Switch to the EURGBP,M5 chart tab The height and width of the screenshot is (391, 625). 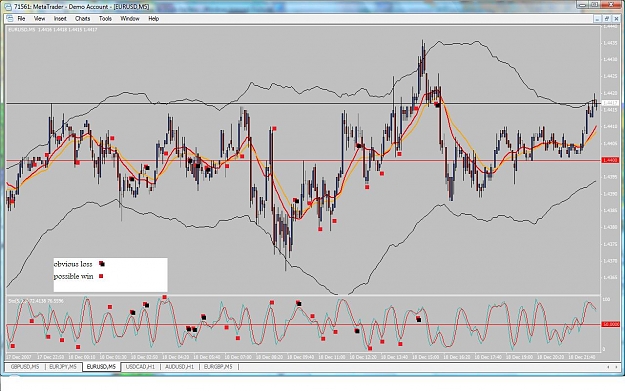pos(218,367)
